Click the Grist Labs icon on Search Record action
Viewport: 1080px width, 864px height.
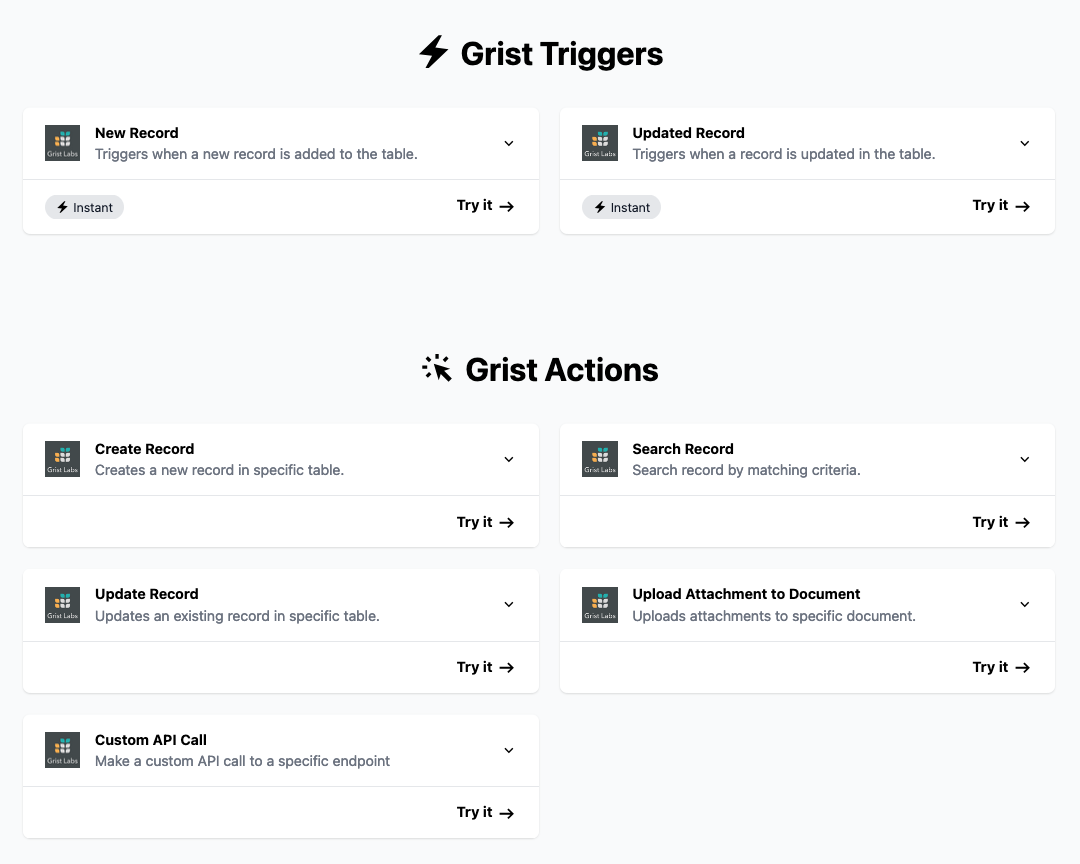pos(599,459)
